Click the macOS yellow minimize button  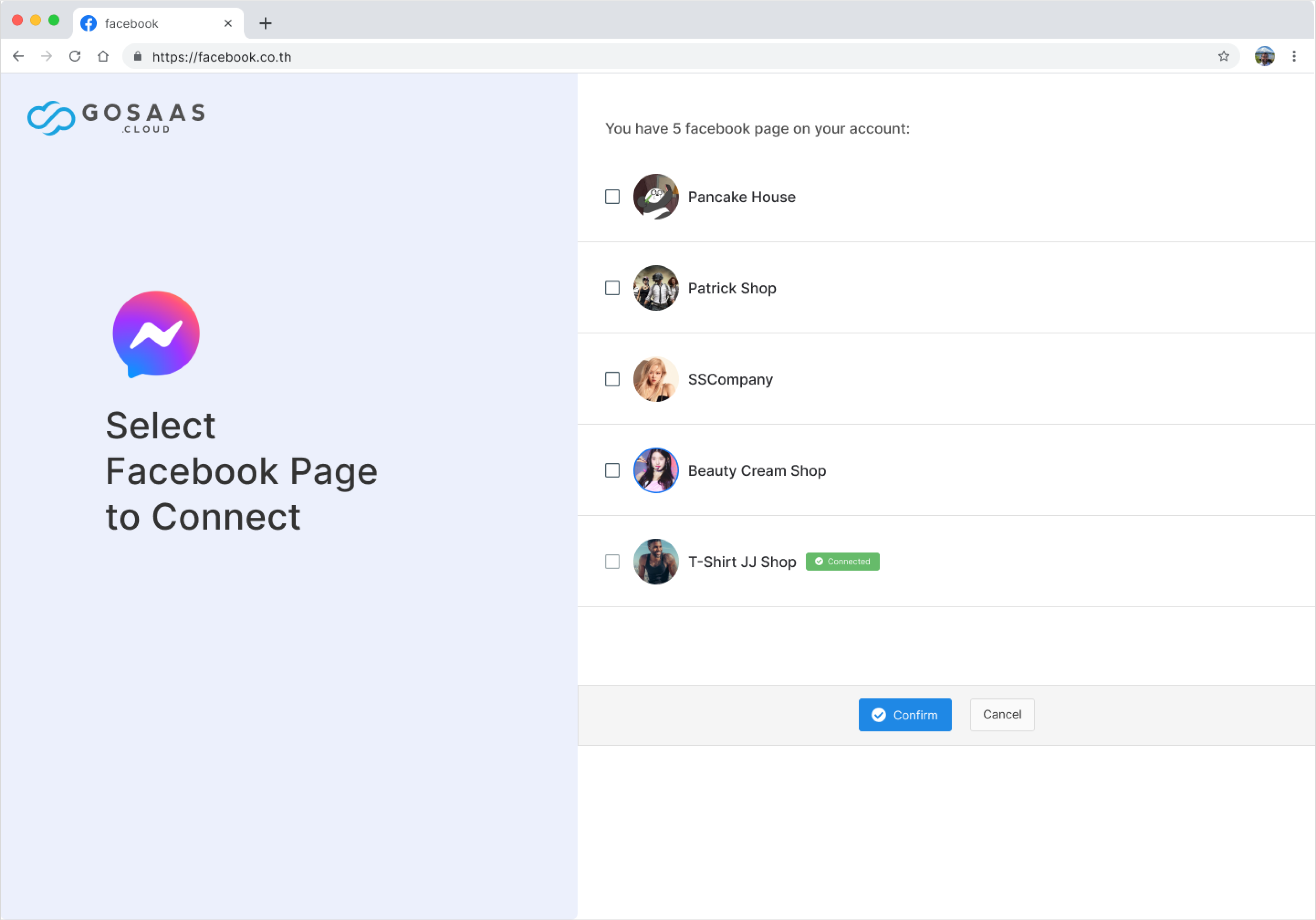[35, 21]
